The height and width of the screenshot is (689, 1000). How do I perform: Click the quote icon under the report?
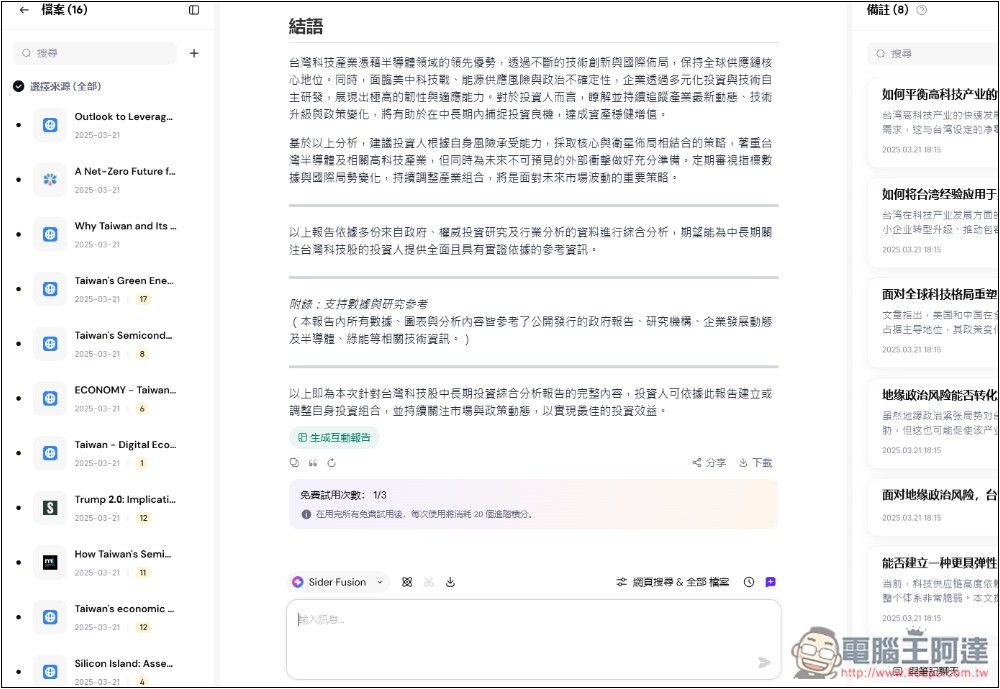coord(313,463)
